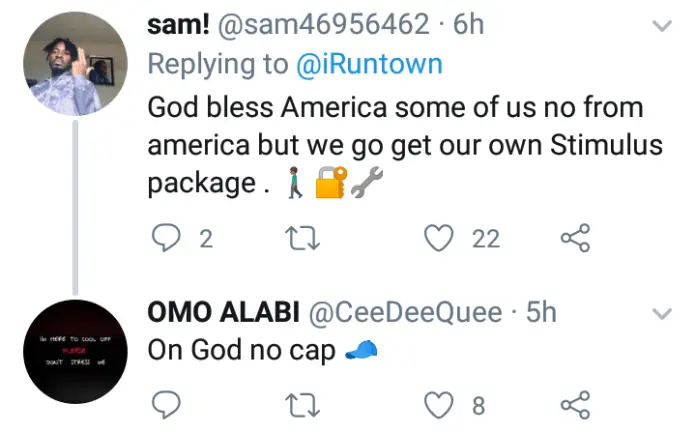Open the 6h timestamp on sam!'s tweet

pyautogui.click(x=468, y=24)
